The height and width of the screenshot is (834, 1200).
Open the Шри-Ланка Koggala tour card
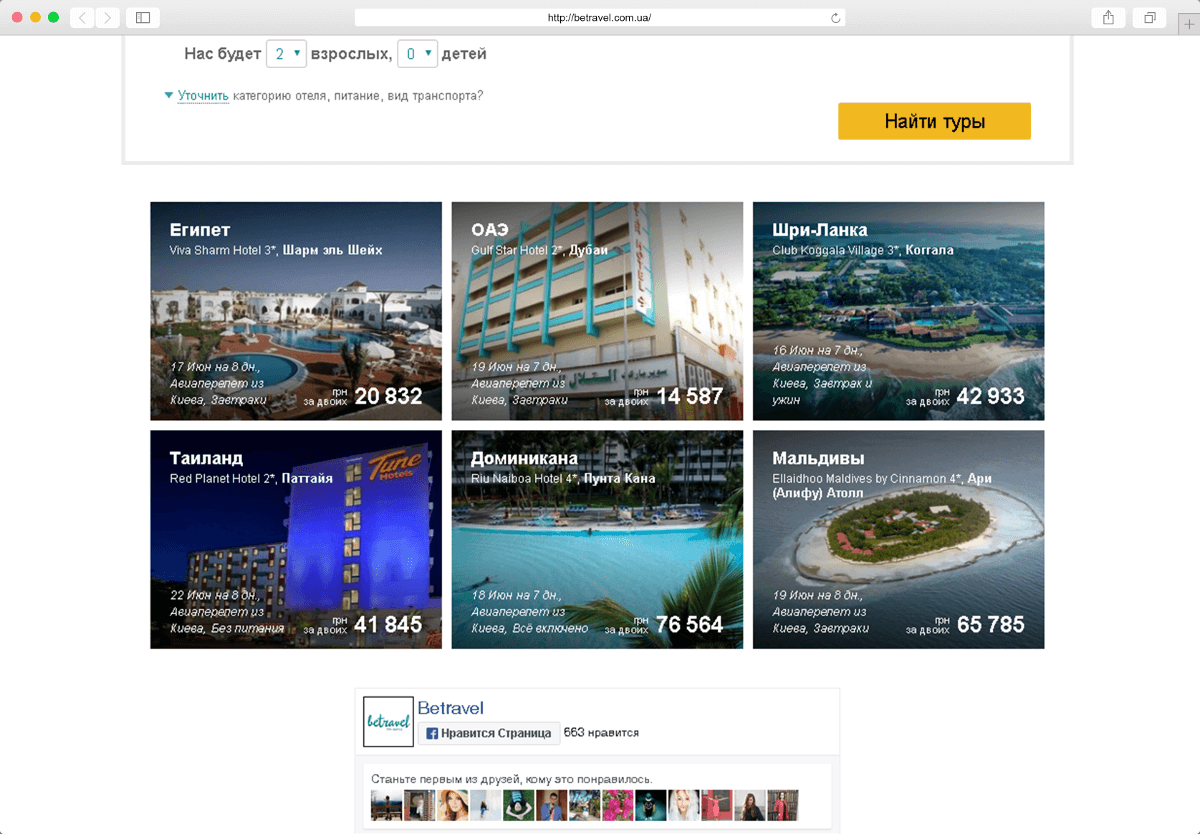point(898,311)
